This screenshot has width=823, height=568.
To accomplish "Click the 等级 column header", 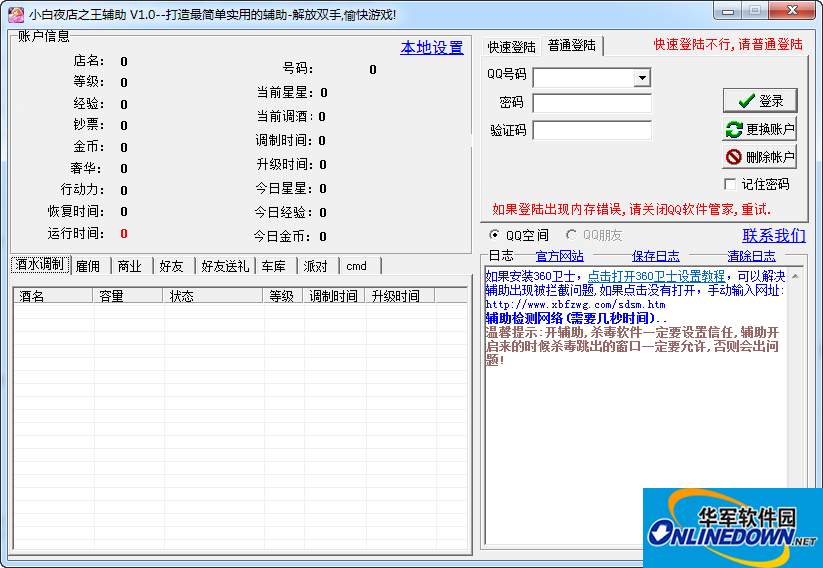I will (x=282, y=296).
